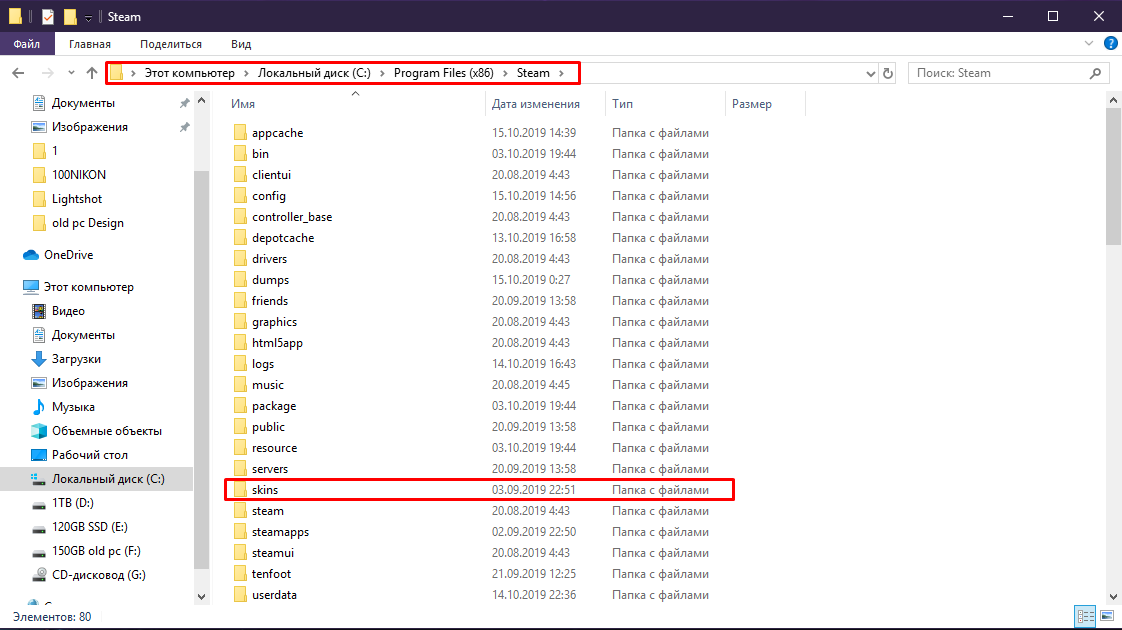
Task: Open the address bar history dropdown
Action: pos(870,73)
